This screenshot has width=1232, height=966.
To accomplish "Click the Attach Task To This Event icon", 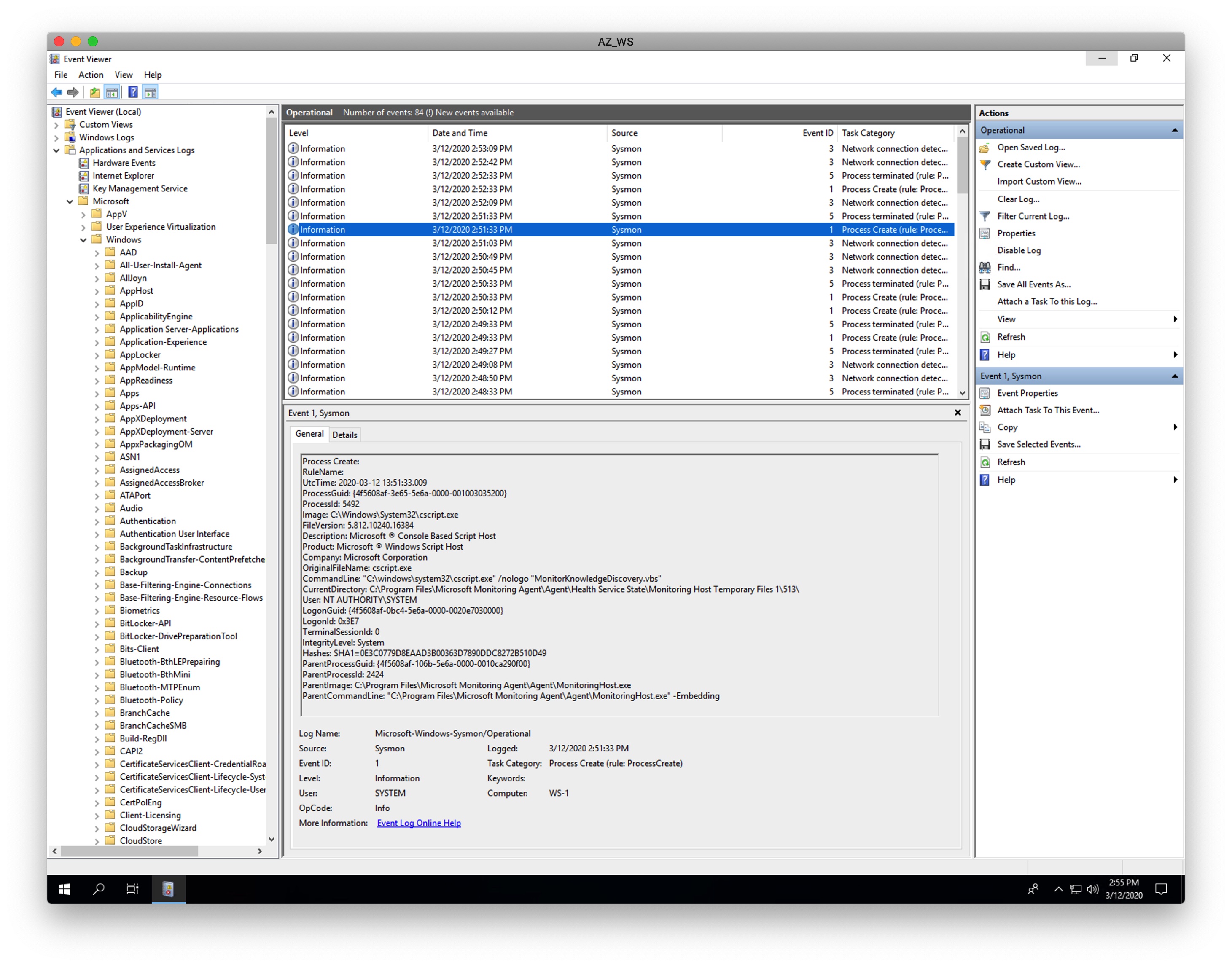I will [985, 410].
